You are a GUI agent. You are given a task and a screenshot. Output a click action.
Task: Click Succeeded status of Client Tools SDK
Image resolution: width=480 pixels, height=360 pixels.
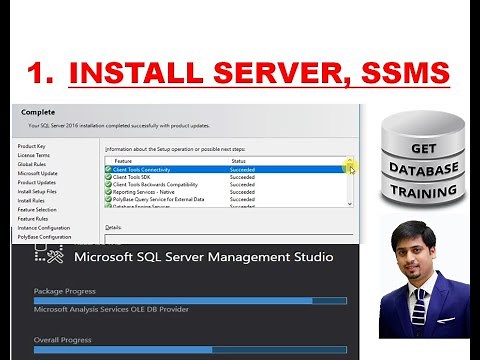point(242,177)
